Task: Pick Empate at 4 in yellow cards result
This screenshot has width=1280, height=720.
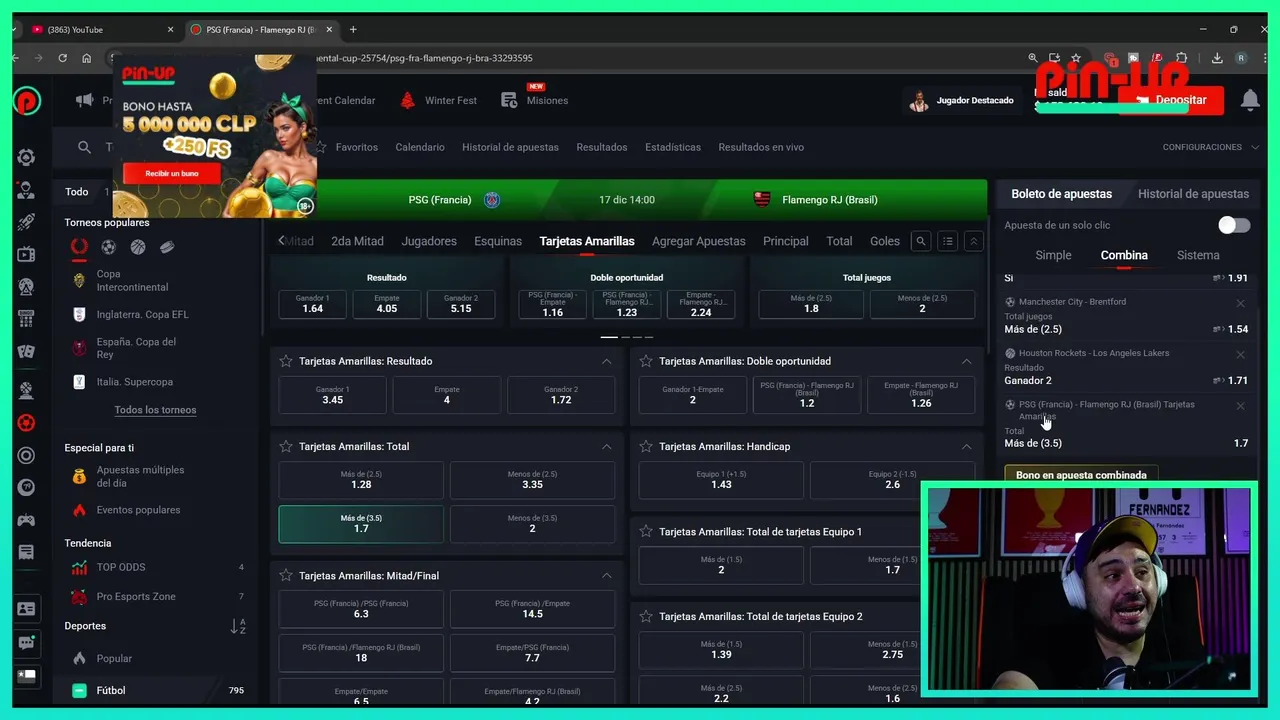Action: (447, 395)
